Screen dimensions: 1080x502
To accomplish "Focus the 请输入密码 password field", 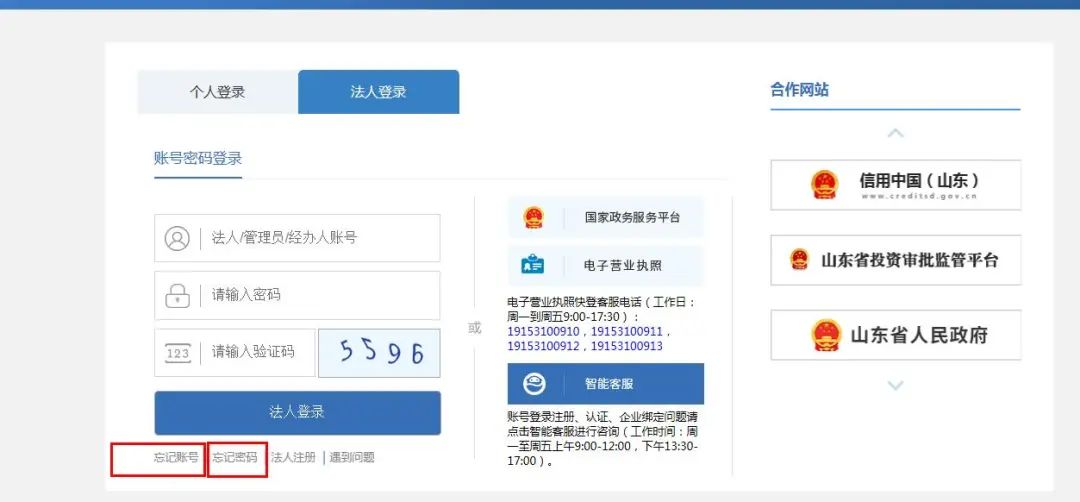I will [x=320, y=295].
